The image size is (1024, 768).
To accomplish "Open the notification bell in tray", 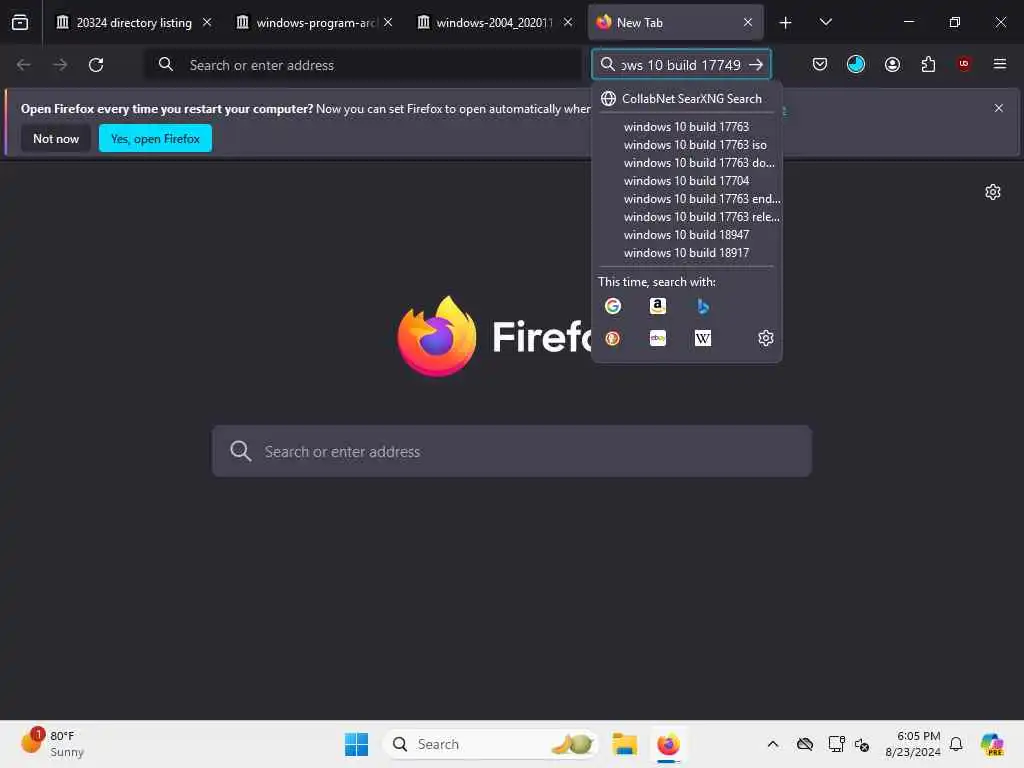I will tap(956, 744).
